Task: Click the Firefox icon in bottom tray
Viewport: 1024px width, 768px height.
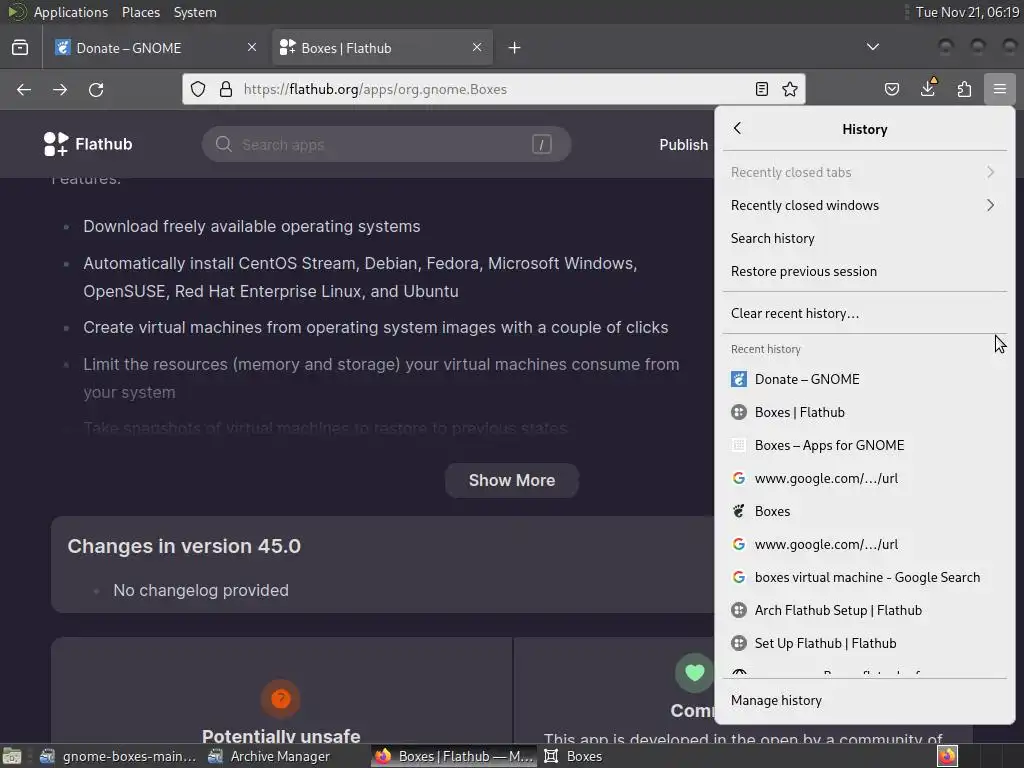Action: click(947, 756)
